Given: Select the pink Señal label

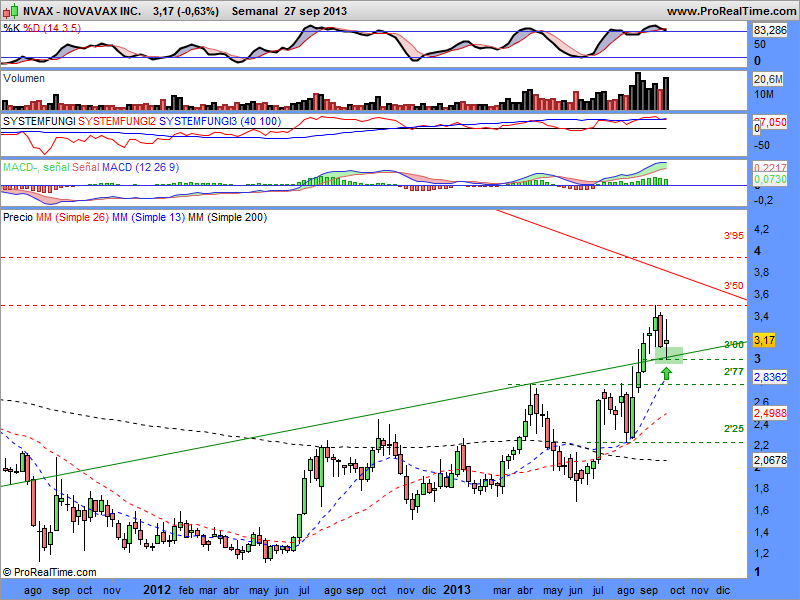Looking at the screenshot, I should (86, 167).
